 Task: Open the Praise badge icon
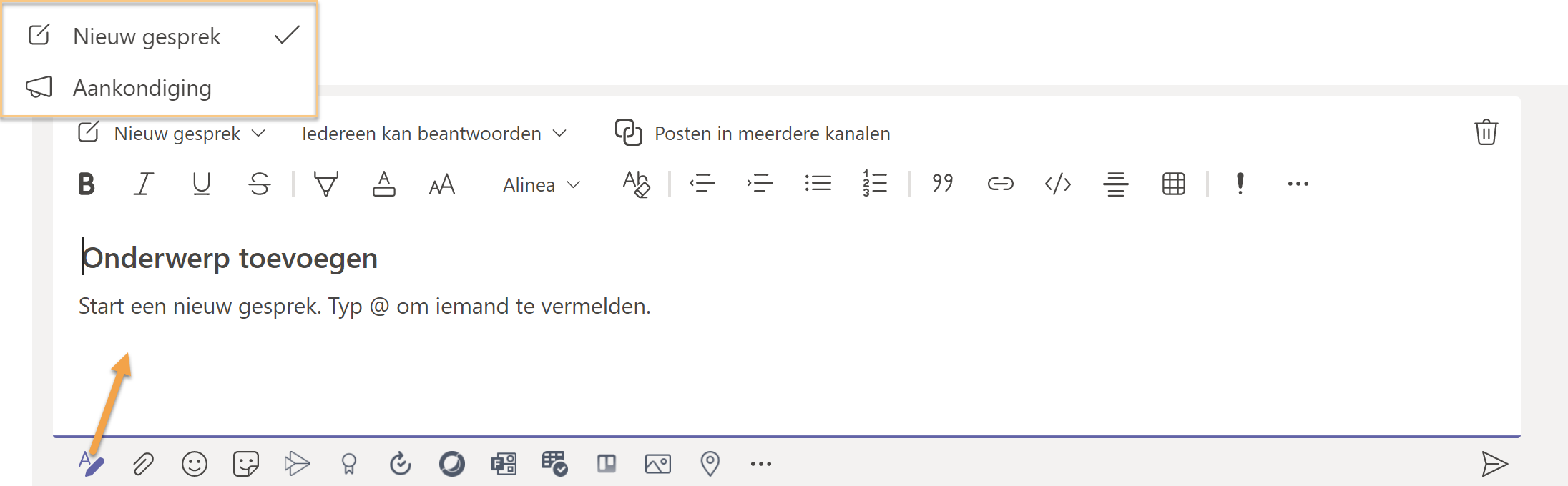349,465
